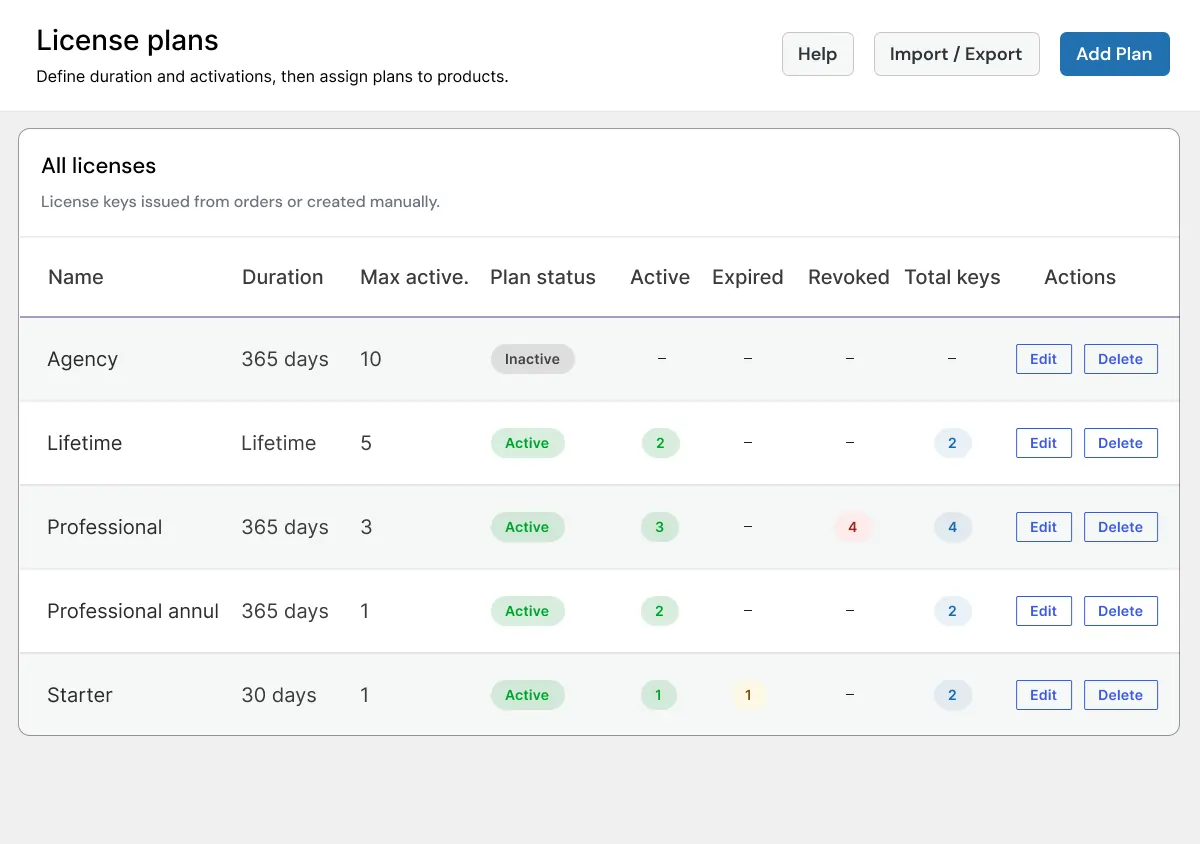Click the Starter row's active count badge

pos(658,695)
